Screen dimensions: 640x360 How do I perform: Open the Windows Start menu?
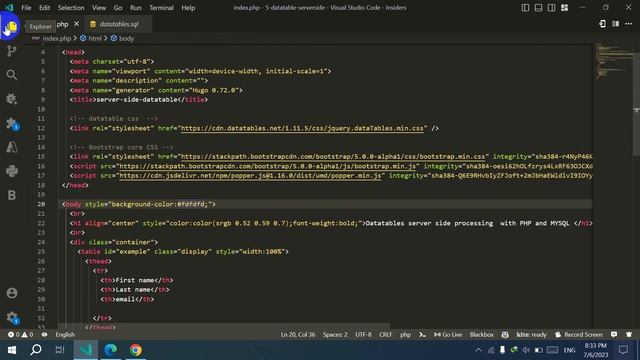11,350
